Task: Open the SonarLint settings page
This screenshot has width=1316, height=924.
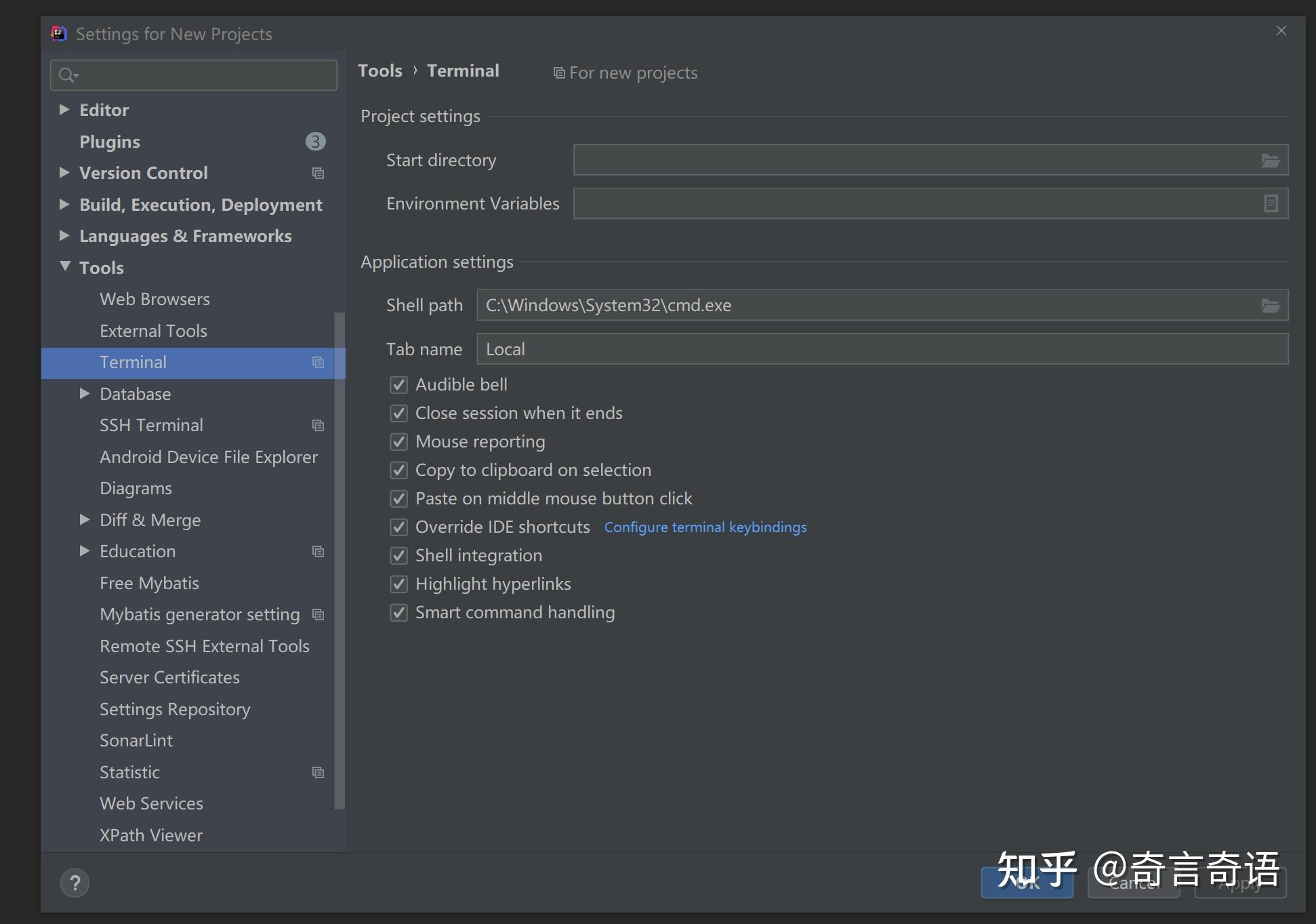Action: click(136, 740)
